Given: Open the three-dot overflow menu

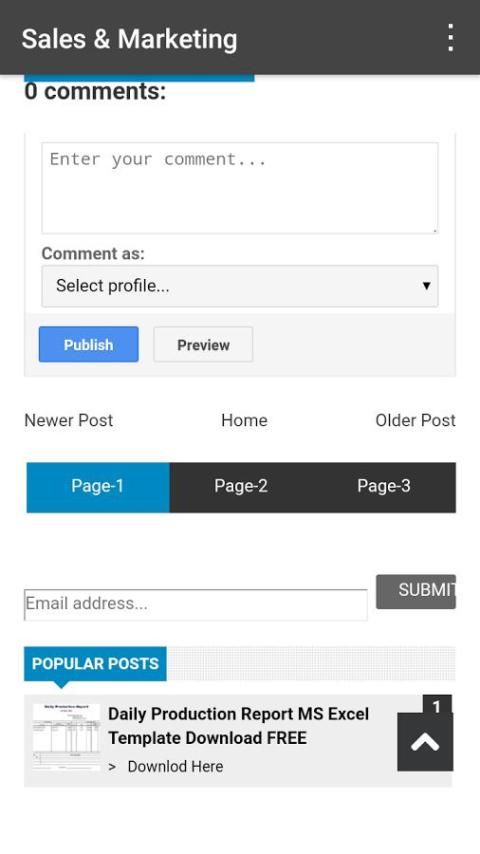Looking at the screenshot, I should coord(450,38).
